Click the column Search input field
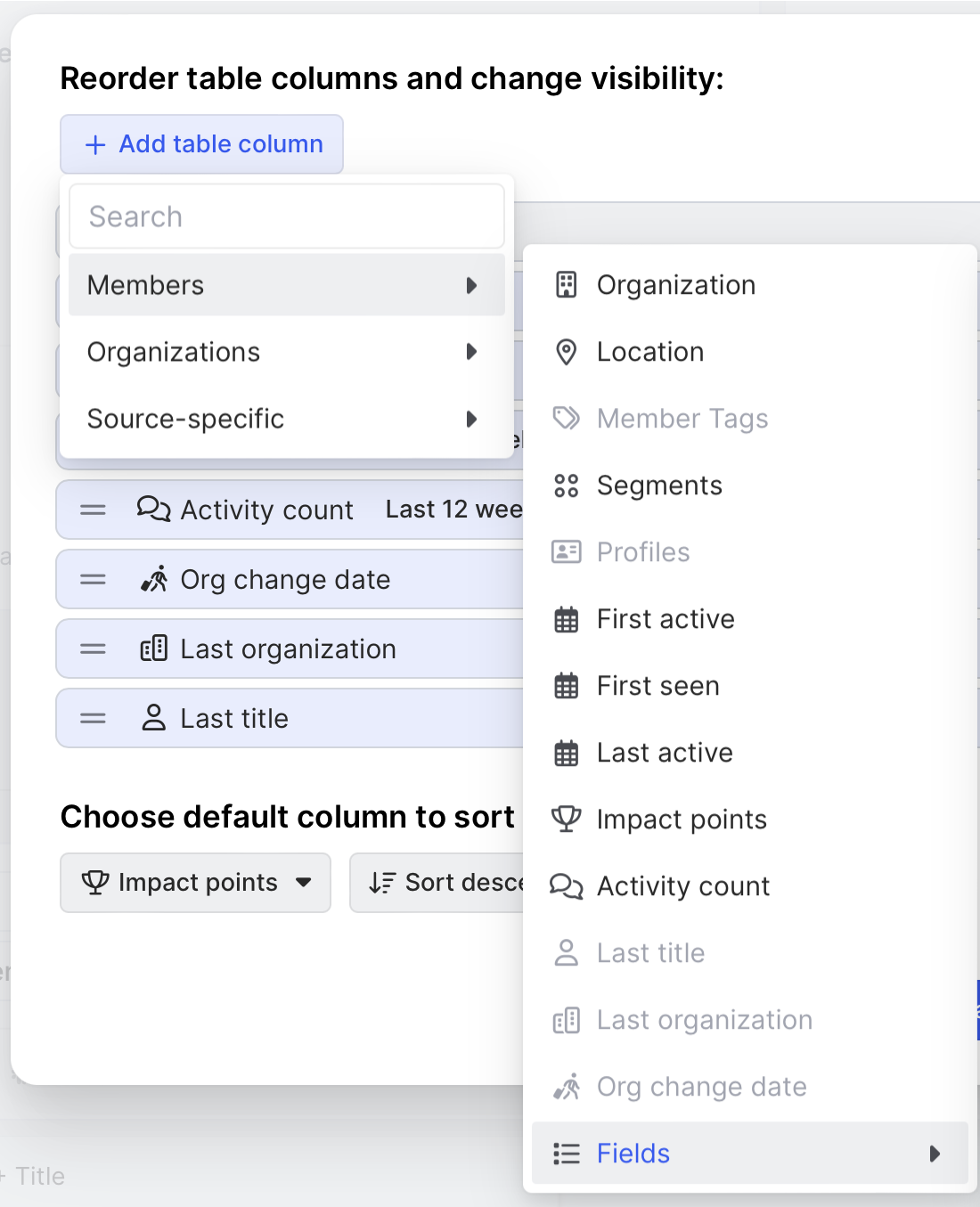This screenshot has height=1207, width=980. [286, 216]
